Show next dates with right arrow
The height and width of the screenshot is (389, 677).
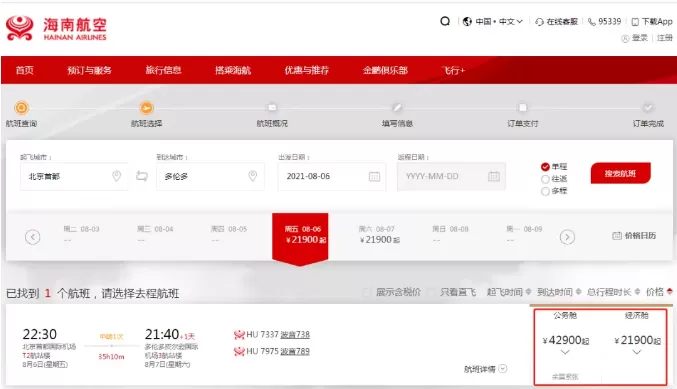click(x=567, y=237)
